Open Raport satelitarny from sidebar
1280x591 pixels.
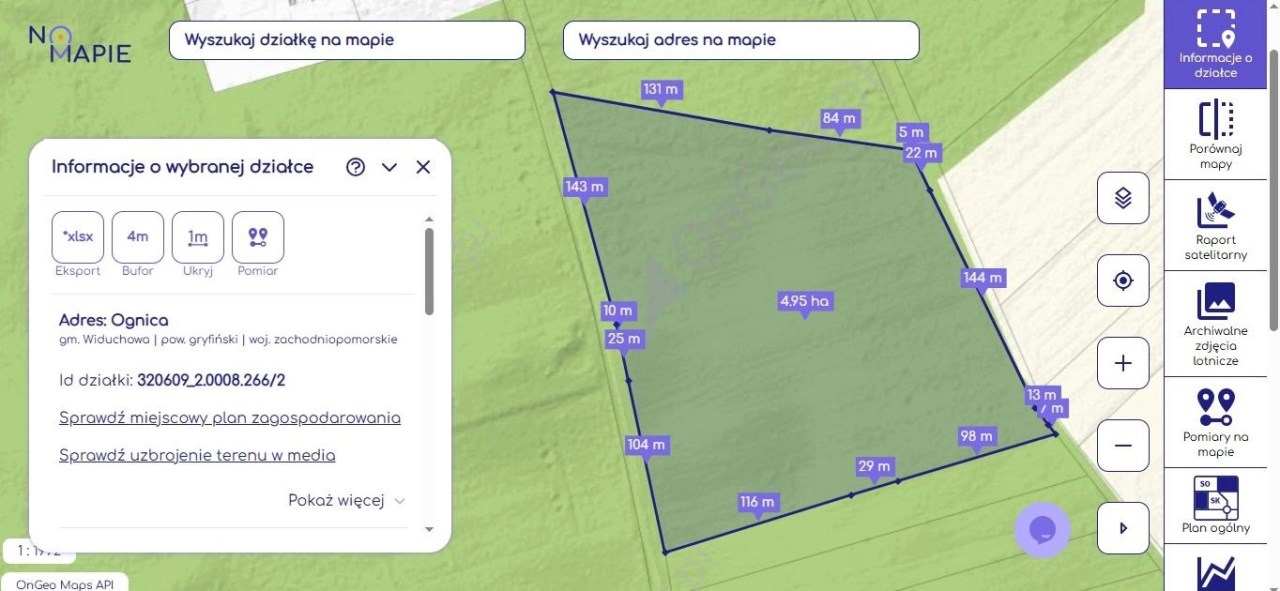click(1216, 225)
